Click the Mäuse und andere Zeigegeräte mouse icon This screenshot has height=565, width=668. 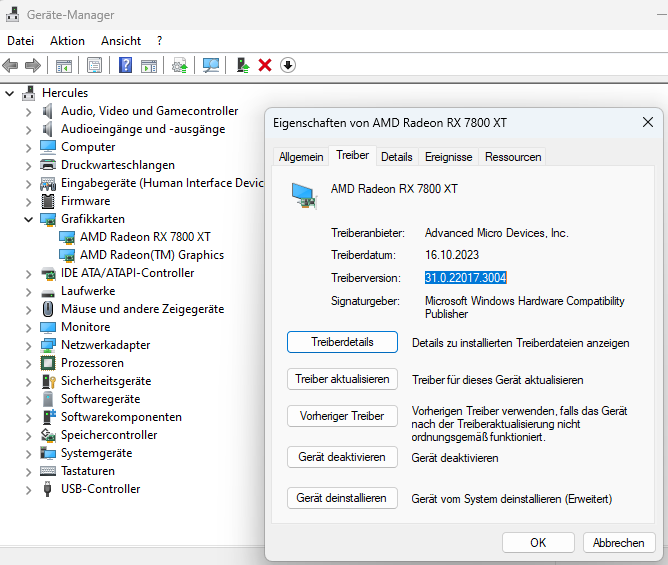(48, 309)
